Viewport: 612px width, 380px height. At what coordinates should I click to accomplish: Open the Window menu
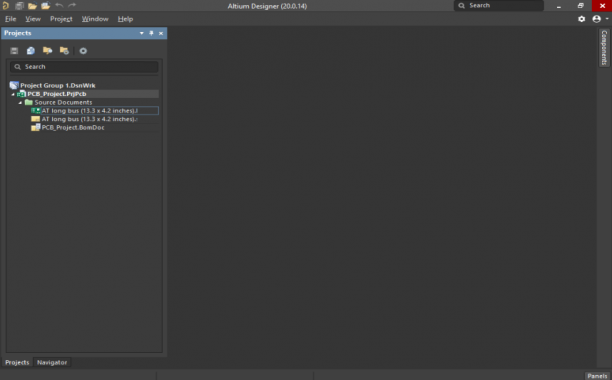click(x=95, y=19)
